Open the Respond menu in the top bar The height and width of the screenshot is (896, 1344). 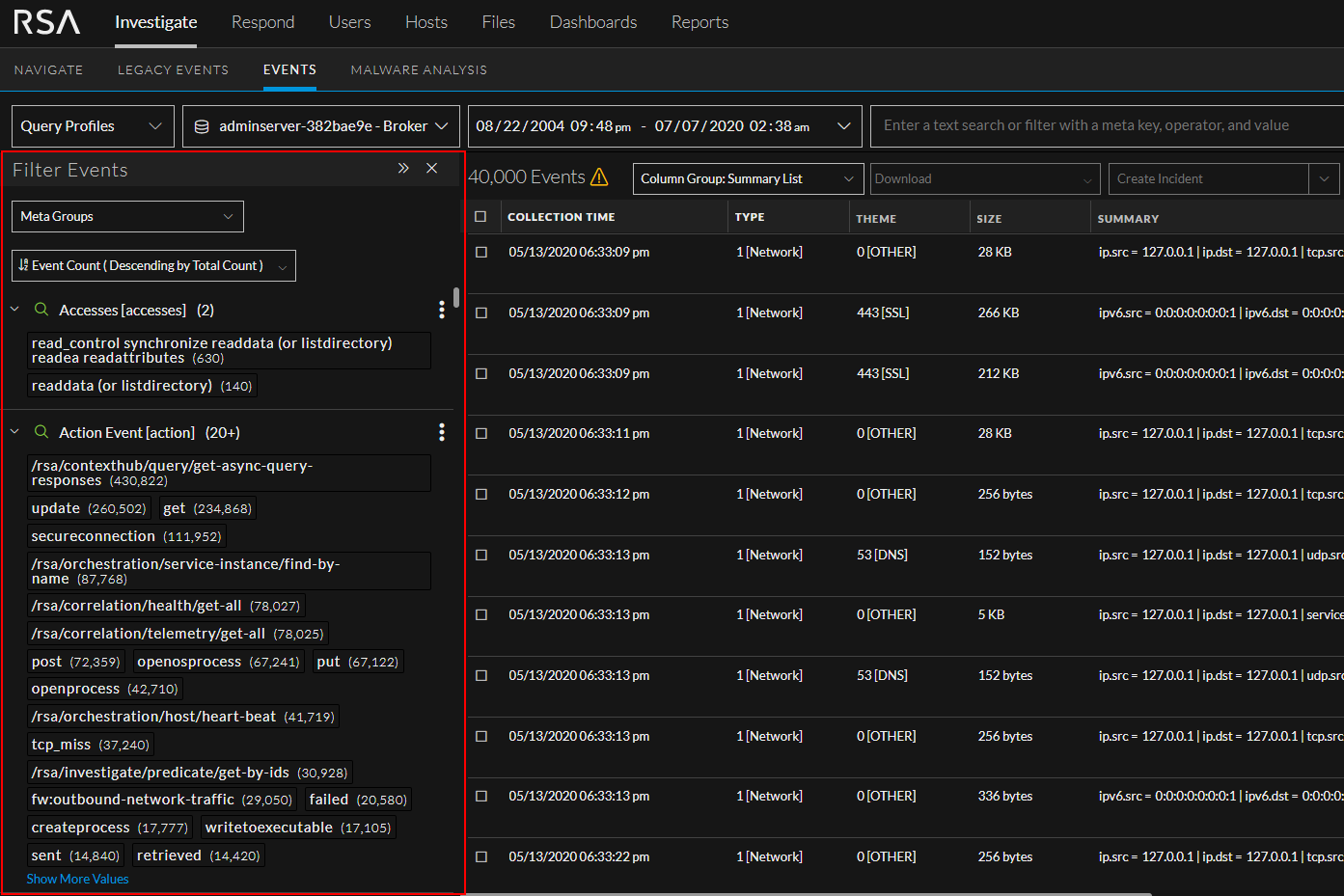click(x=262, y=21)
